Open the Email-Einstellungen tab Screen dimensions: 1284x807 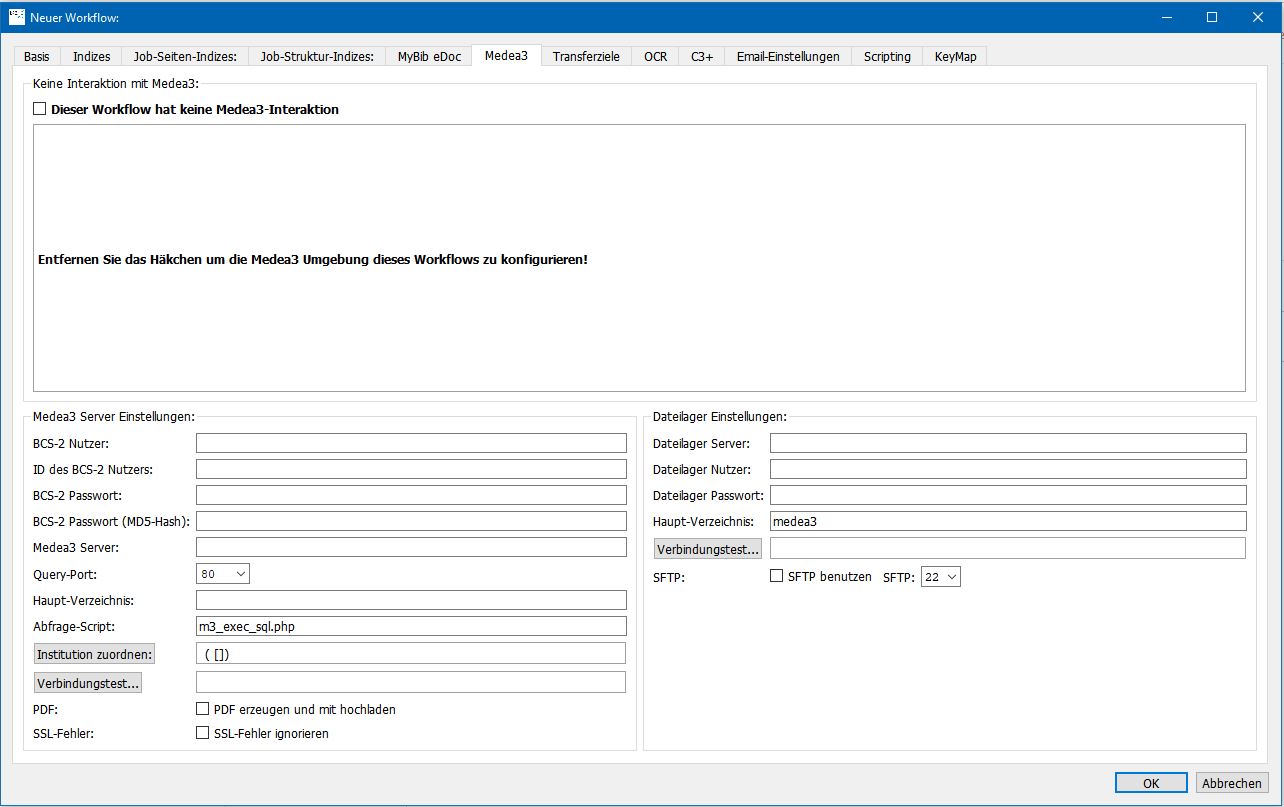pos(788,57)
